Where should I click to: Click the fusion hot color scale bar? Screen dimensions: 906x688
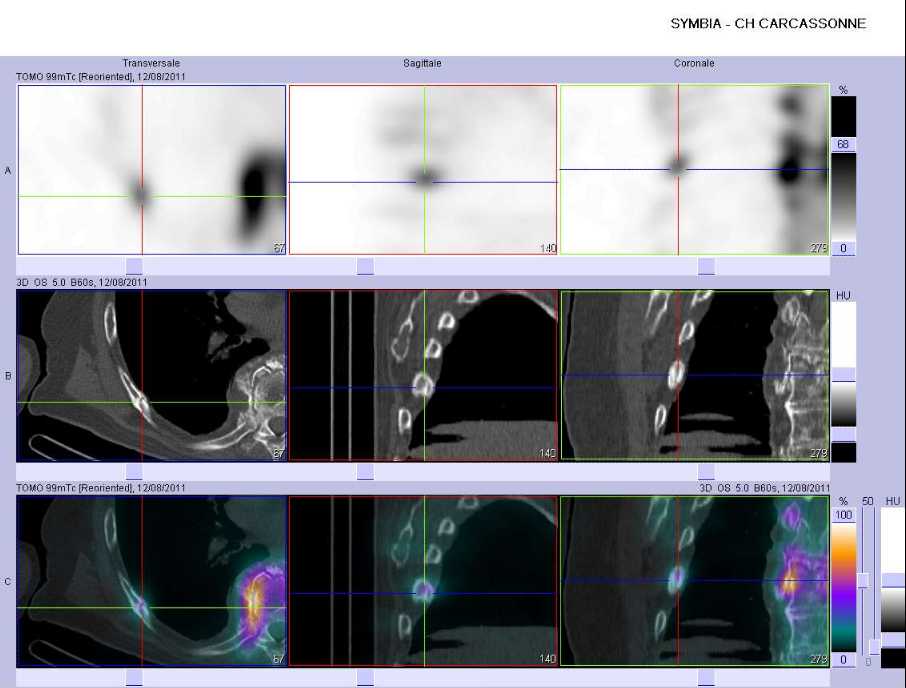843,587
